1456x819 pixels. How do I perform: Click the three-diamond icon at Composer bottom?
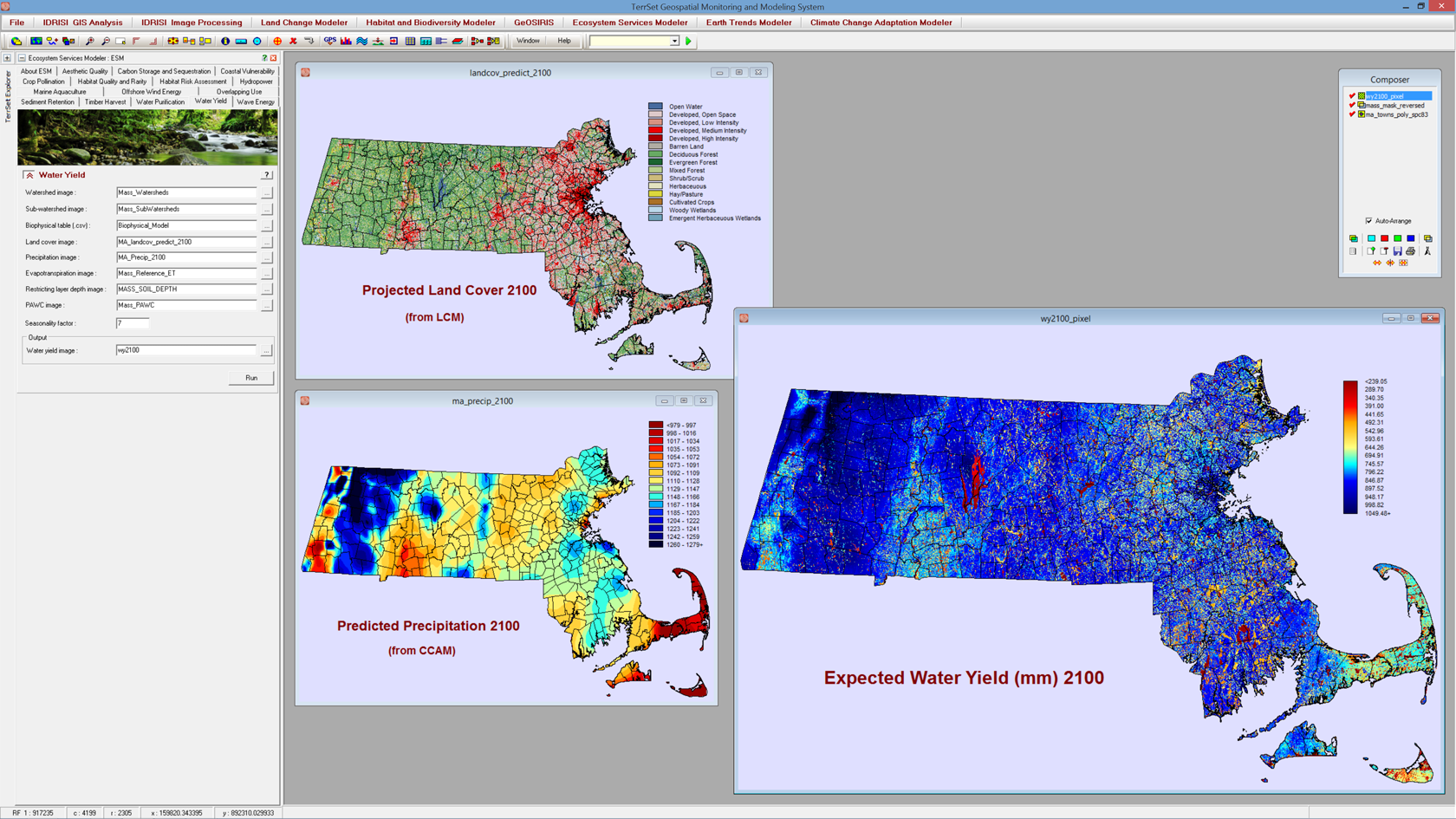[x=1403, y=263]
